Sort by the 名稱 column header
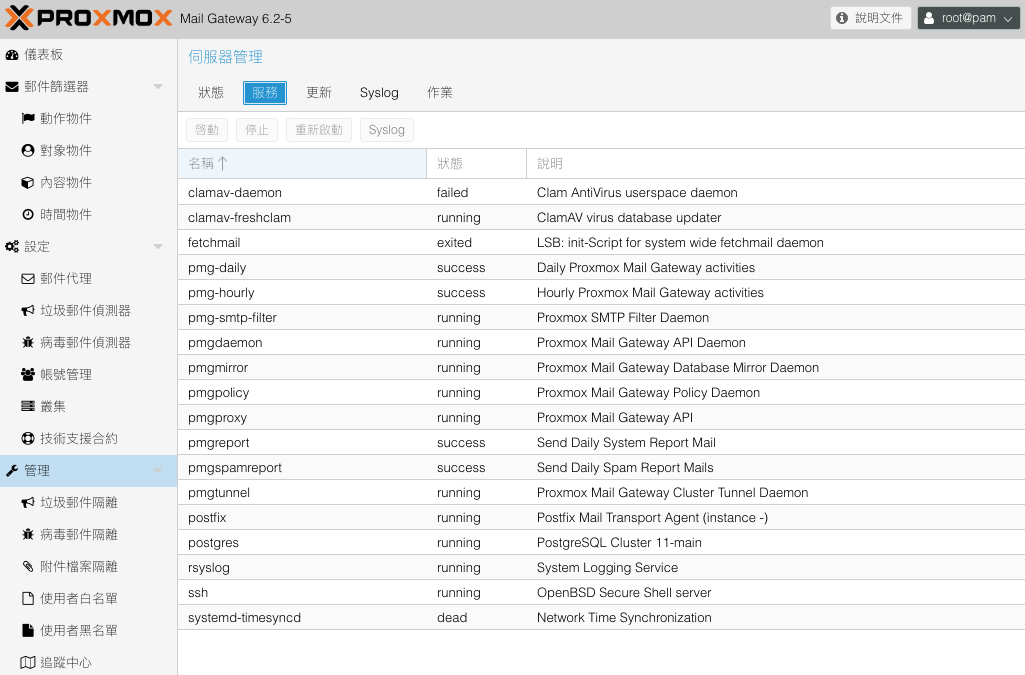The height and width of the screenshot is (675, 1025). tap(302, 163)
